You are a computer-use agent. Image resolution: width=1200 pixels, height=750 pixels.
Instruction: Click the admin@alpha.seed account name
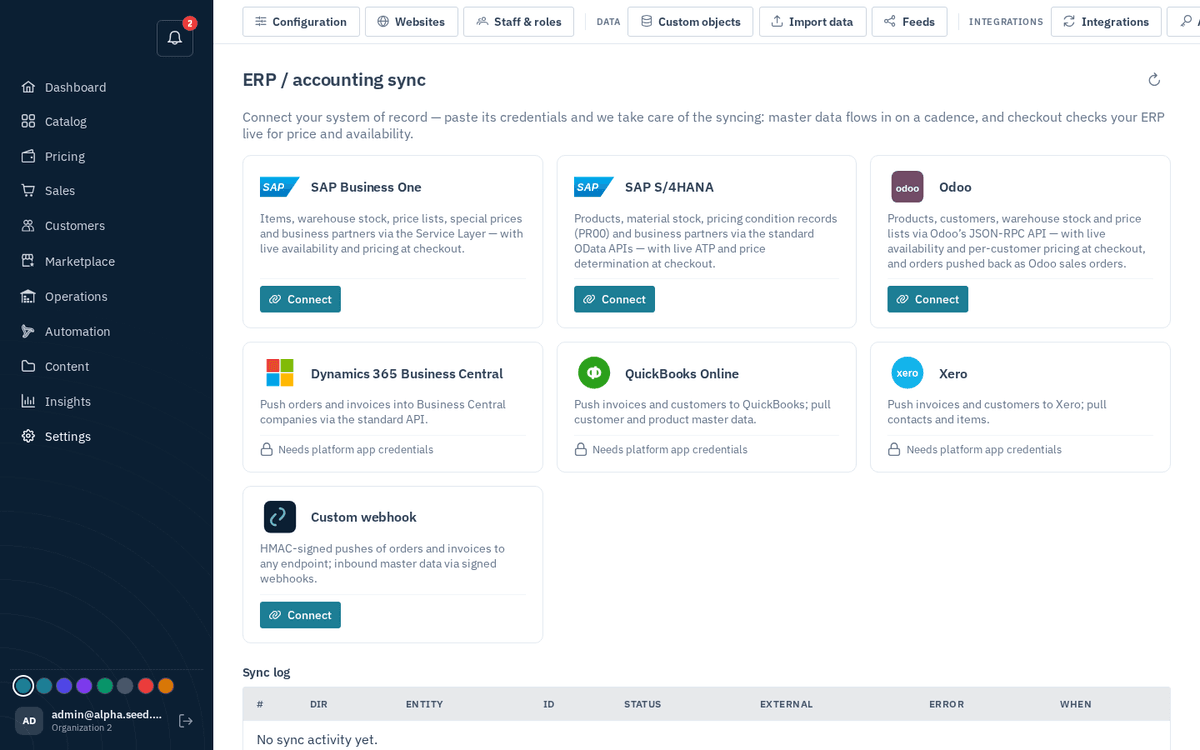[107, 714]
